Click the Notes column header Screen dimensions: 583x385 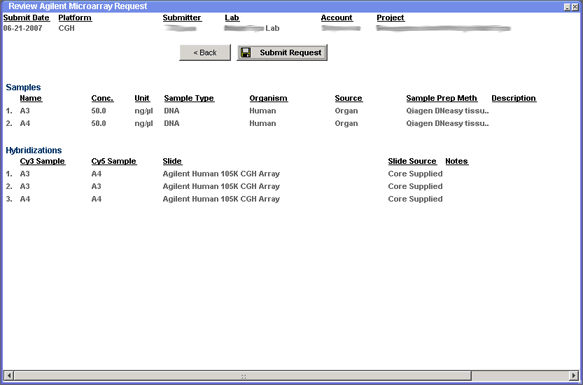tap(457, 161)
